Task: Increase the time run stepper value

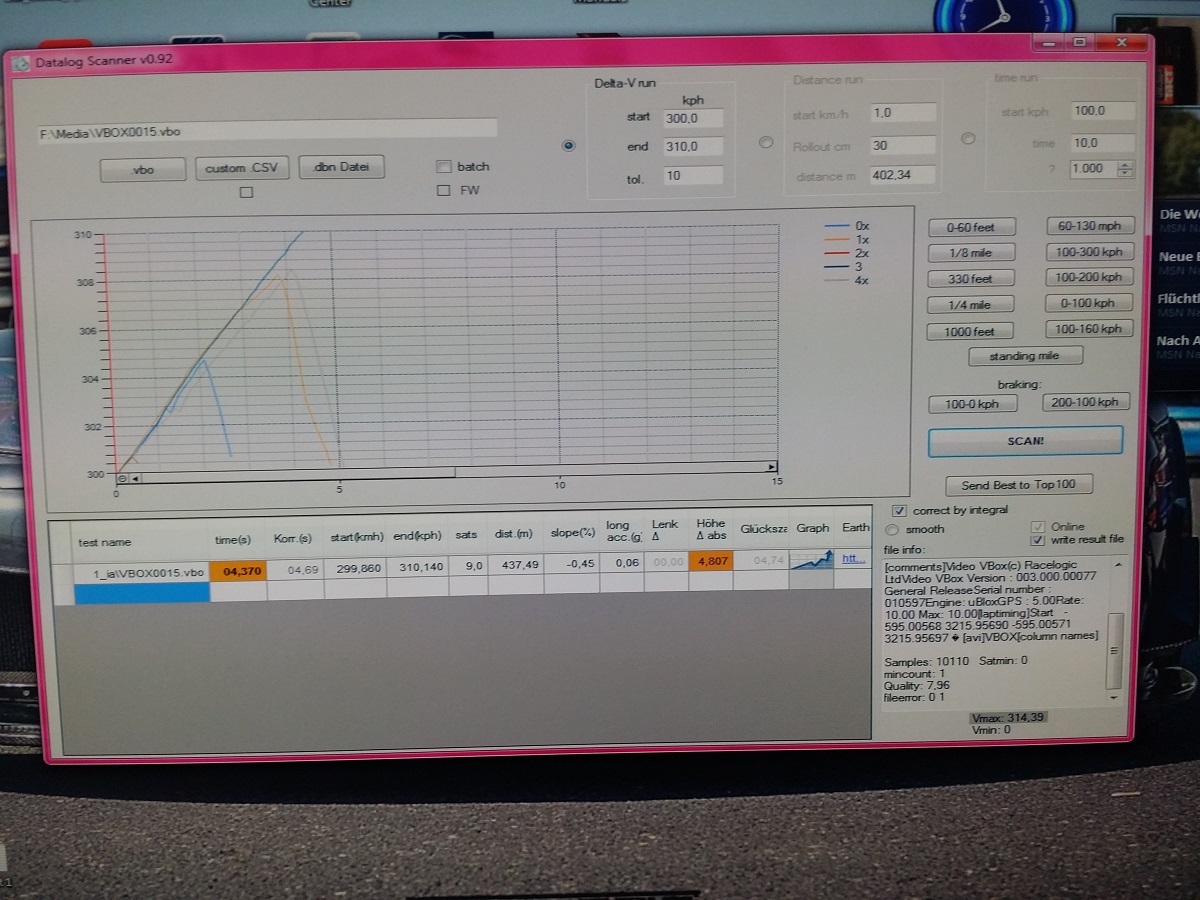Action: click(1126, 165)
